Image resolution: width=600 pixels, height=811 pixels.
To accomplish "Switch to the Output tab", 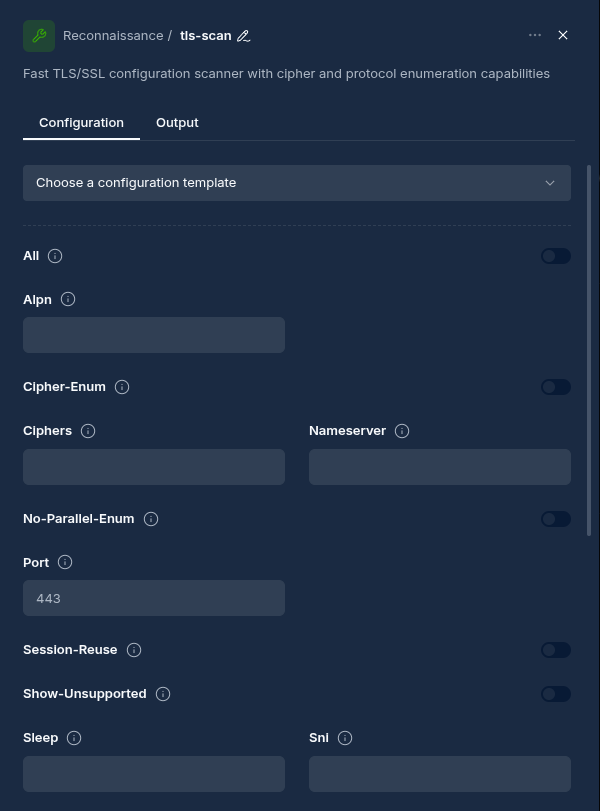I will tap(177, 123).
